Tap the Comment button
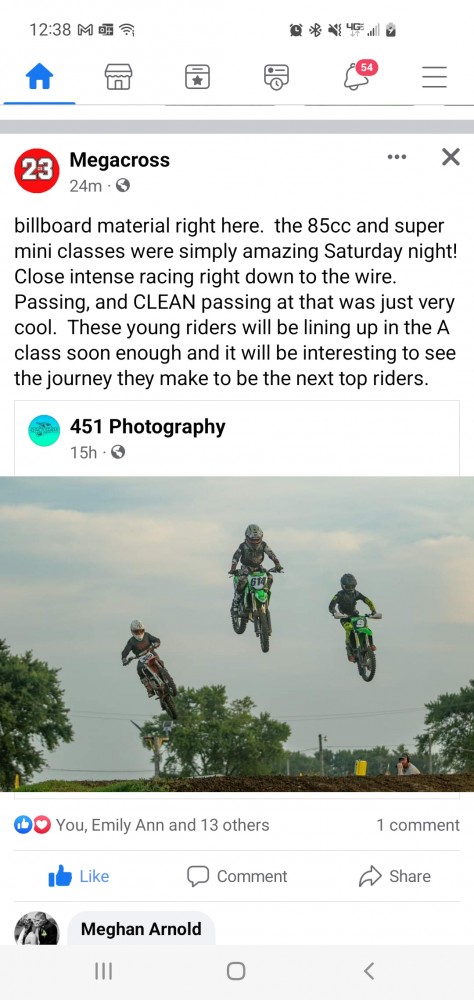 point(237,876)
